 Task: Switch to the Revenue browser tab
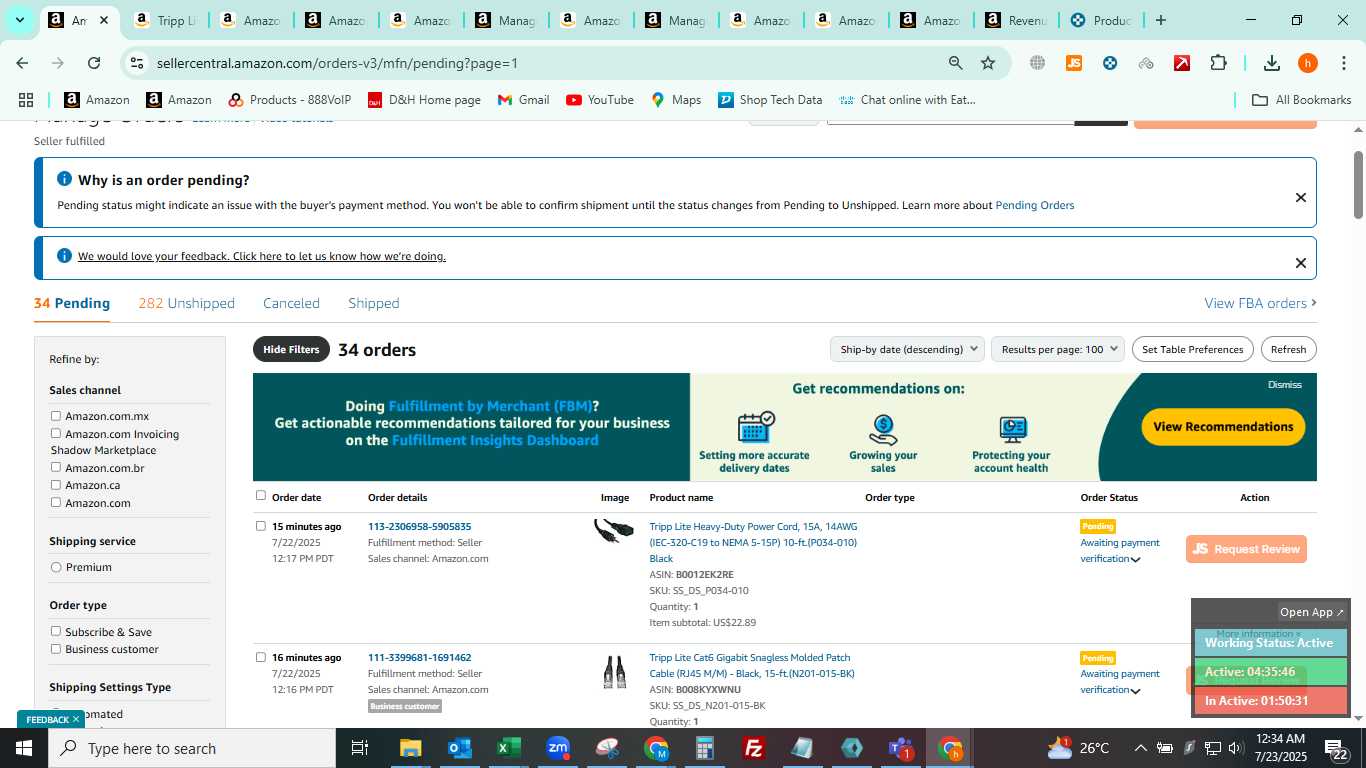1017,20
